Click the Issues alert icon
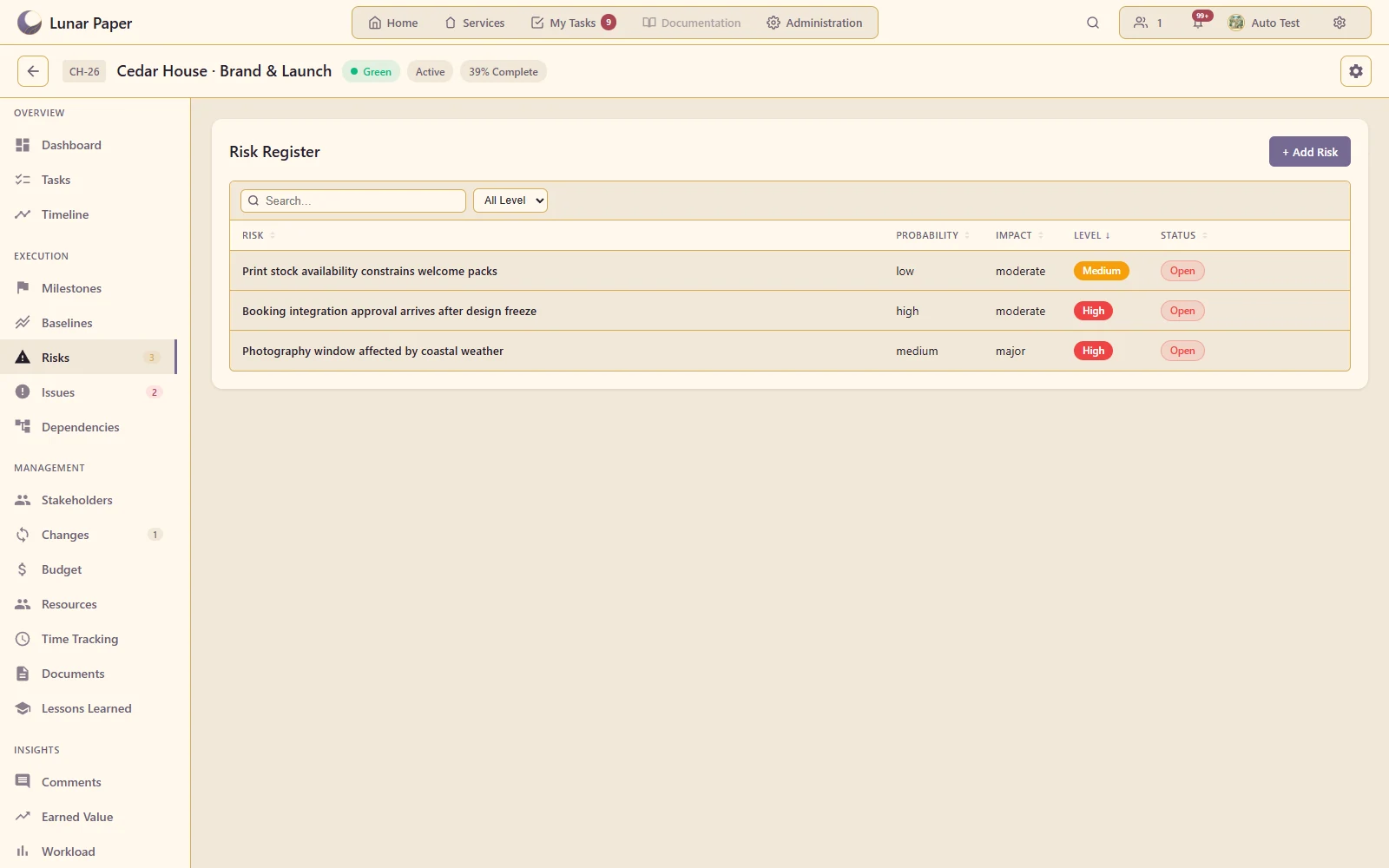The image size is (1389, 868). [x=23, y=392]
